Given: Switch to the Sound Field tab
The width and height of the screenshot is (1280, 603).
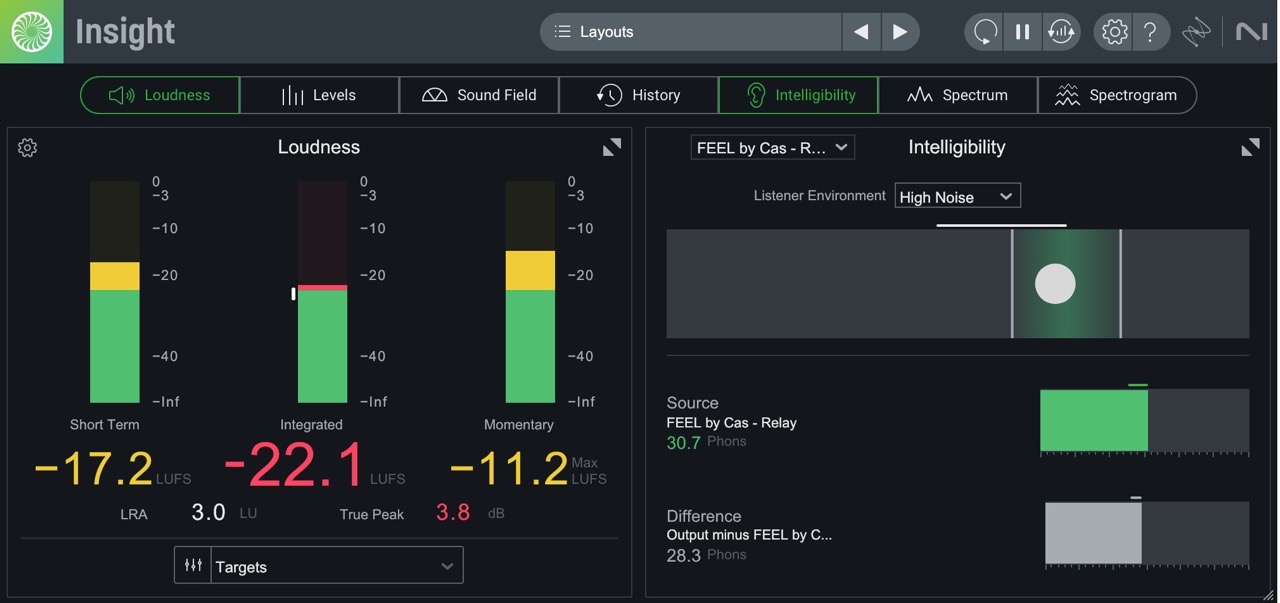Looking at the screenshot, I should tap(478, 94).
